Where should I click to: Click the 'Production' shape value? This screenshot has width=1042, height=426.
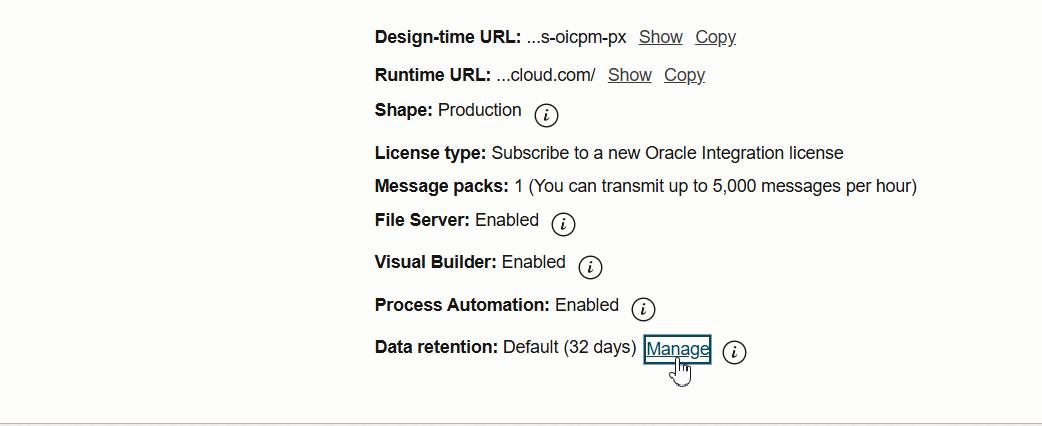click(x=480, y=110)
